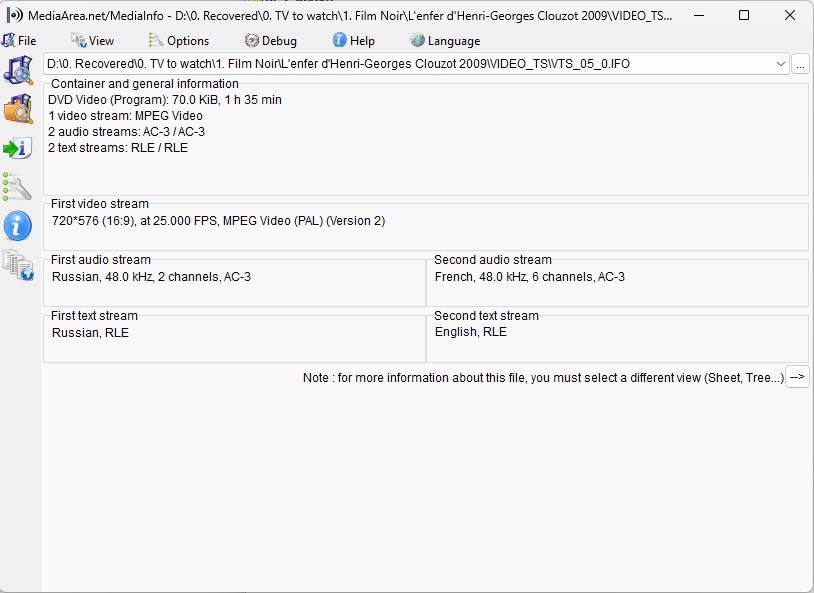Click the 'First audio stream' heading

click(x=101, y=260)
